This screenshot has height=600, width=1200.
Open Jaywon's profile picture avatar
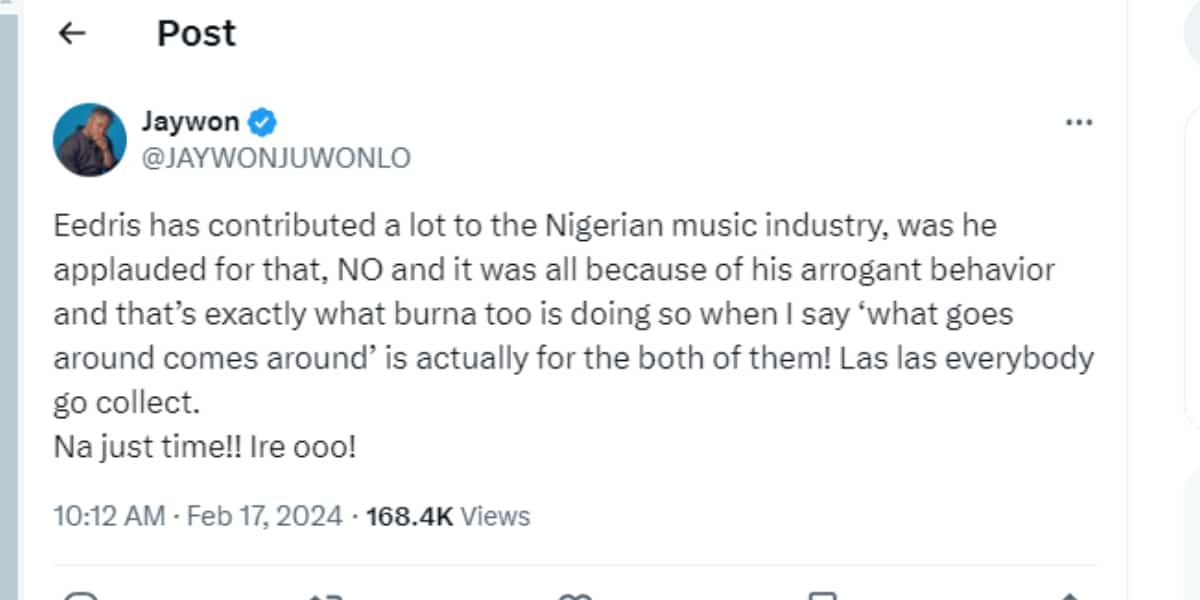90,140
